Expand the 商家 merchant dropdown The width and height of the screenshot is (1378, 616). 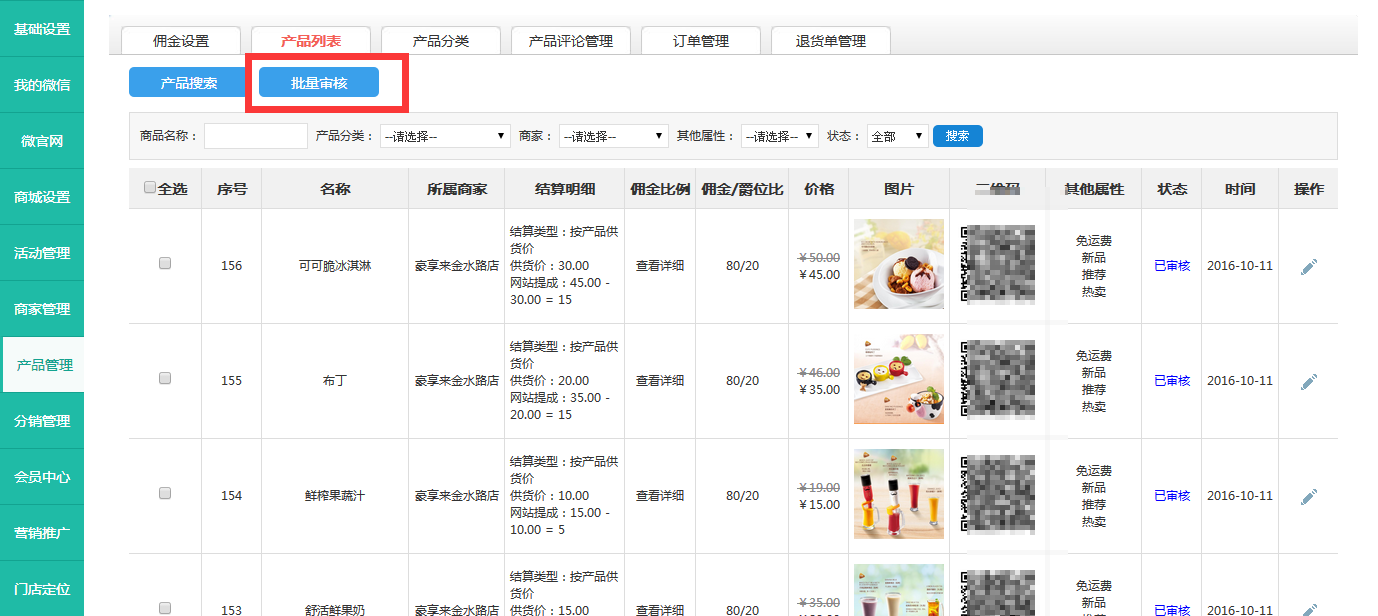coord(613,137)
